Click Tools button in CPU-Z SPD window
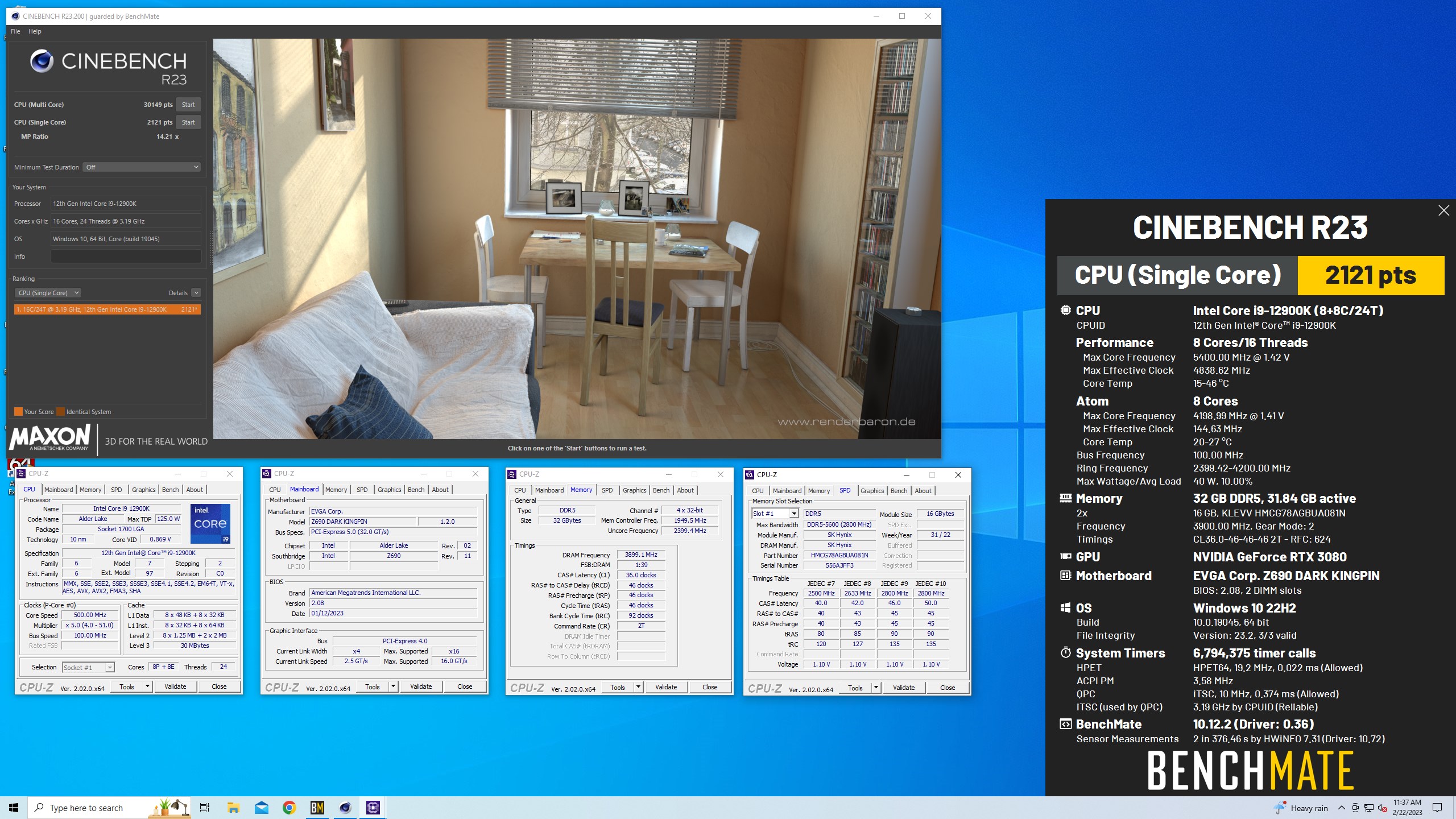 (x=855, y=688)
